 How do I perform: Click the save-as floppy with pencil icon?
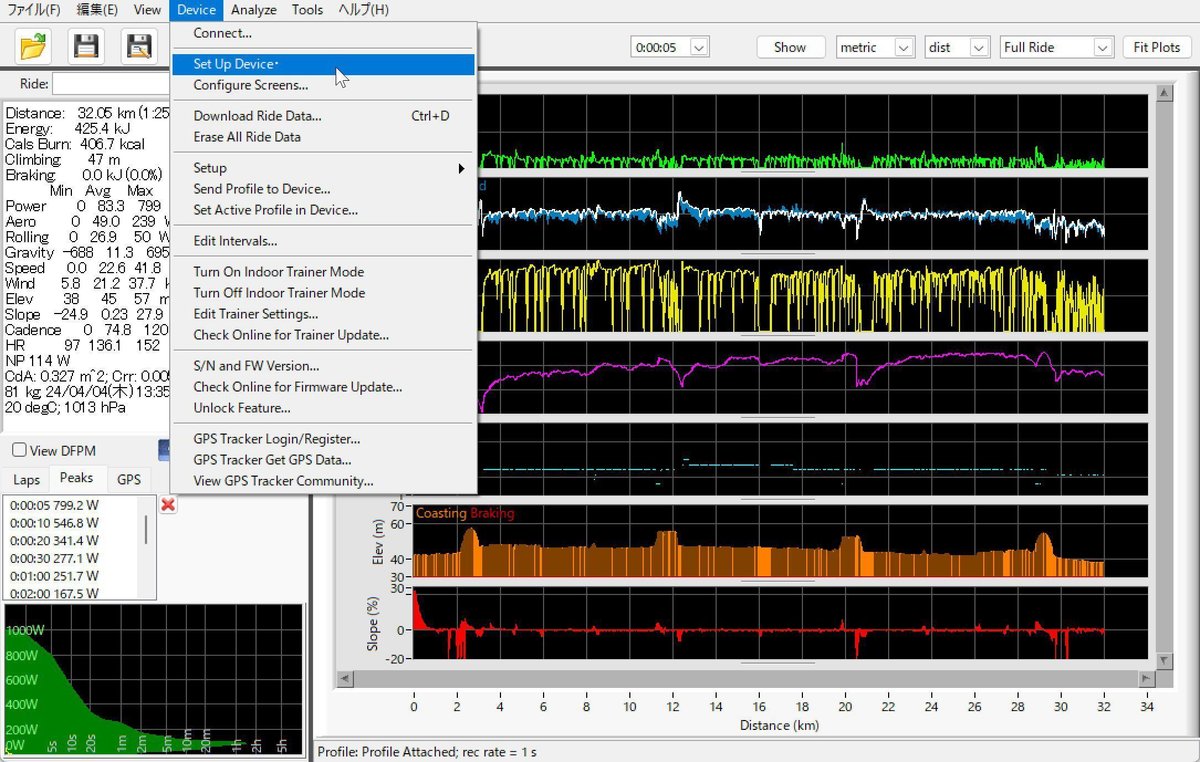click(x=139, y=45)
